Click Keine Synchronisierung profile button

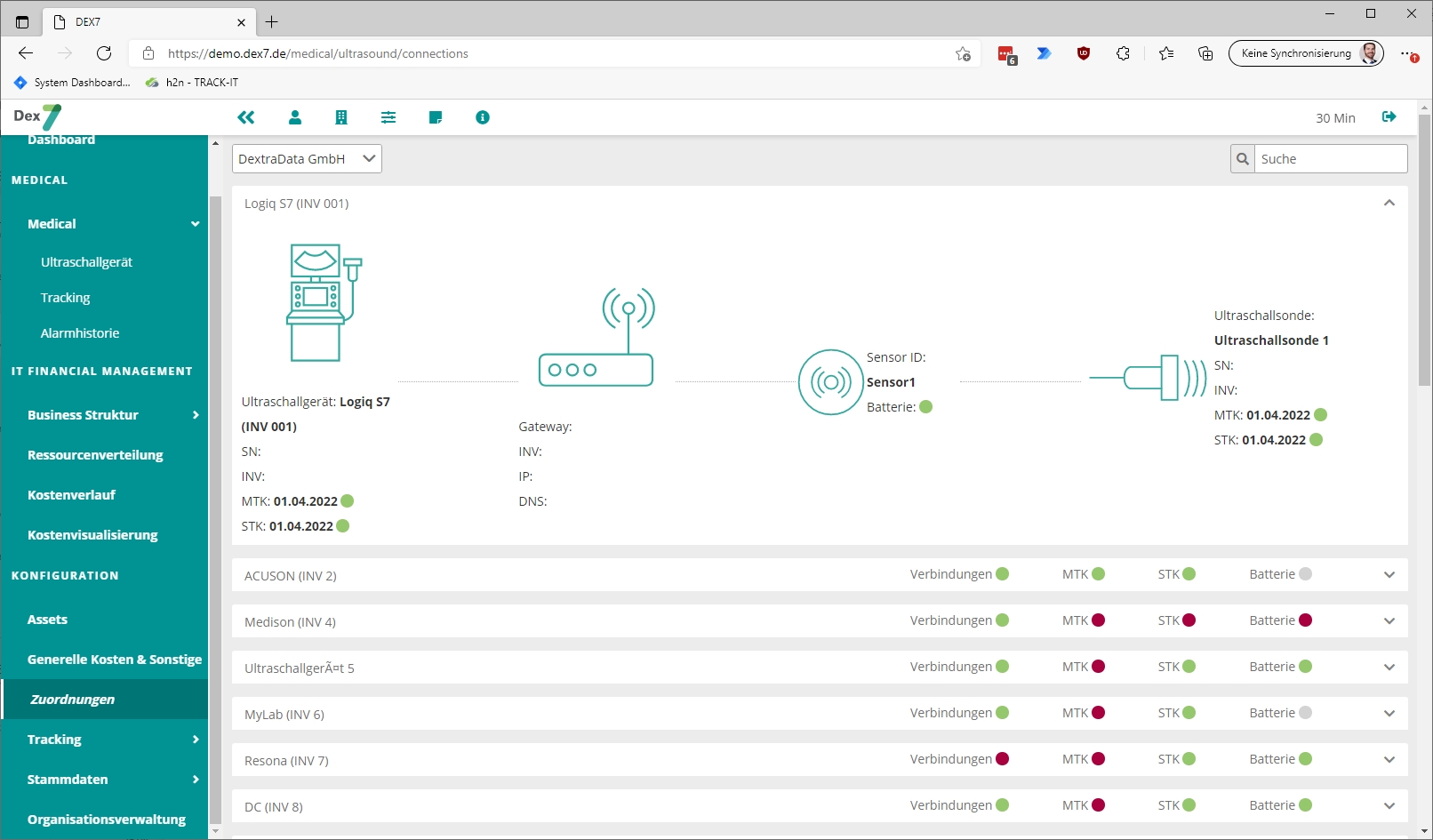[1306, 53]
